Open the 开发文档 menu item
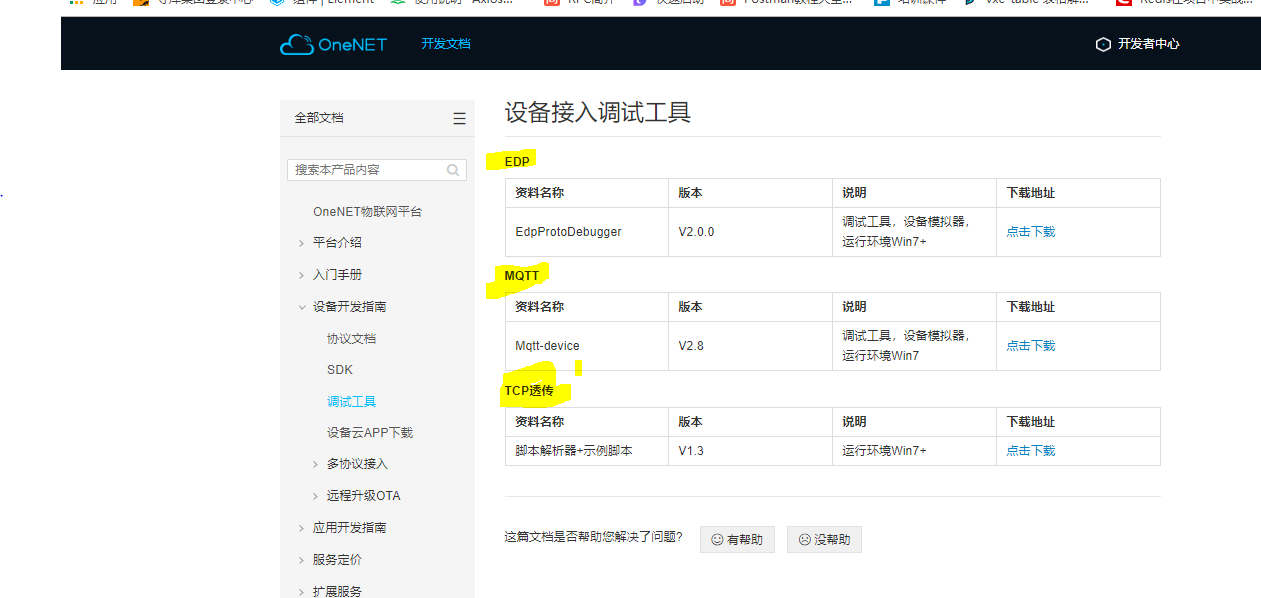 446,44
